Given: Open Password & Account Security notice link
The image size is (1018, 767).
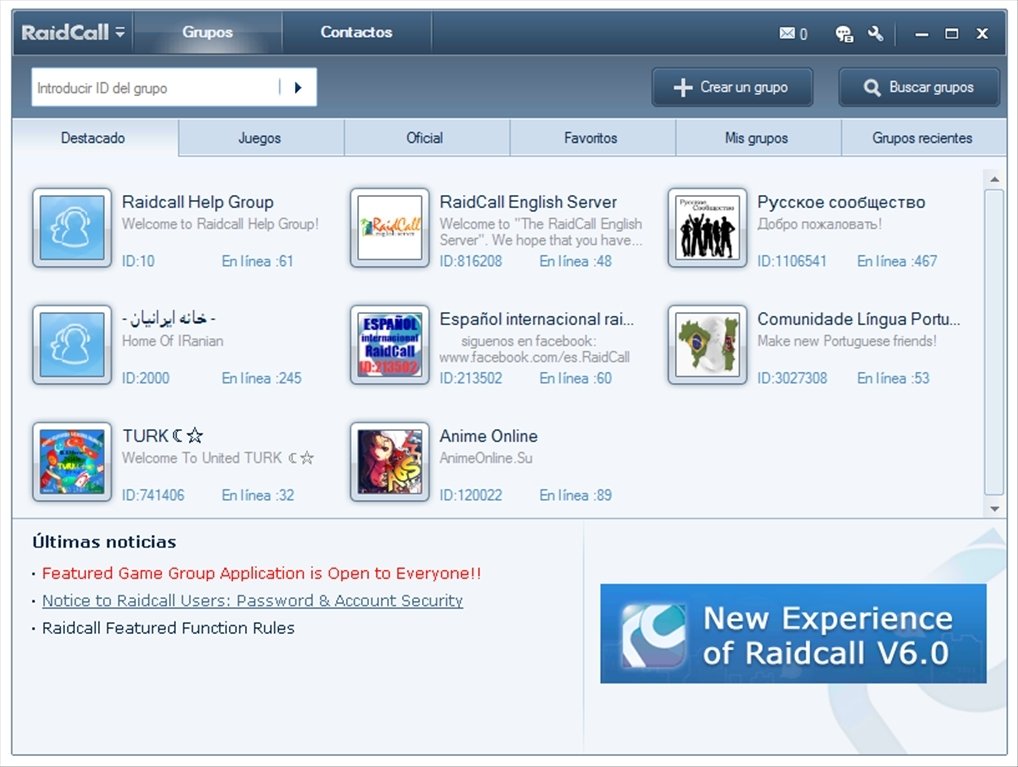Looking at the screenshot, I should (253, 601).
